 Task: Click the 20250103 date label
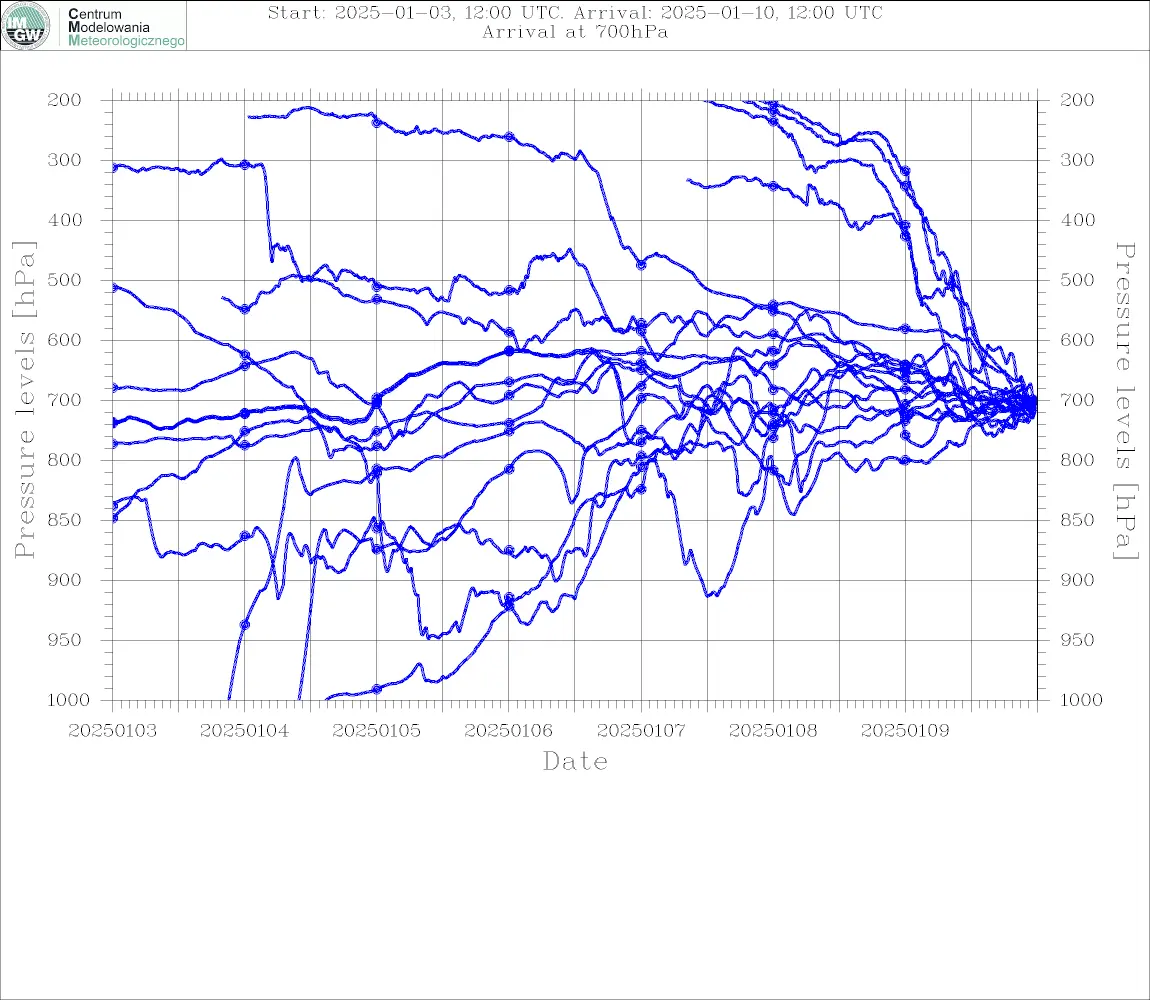tap(112, 731)
